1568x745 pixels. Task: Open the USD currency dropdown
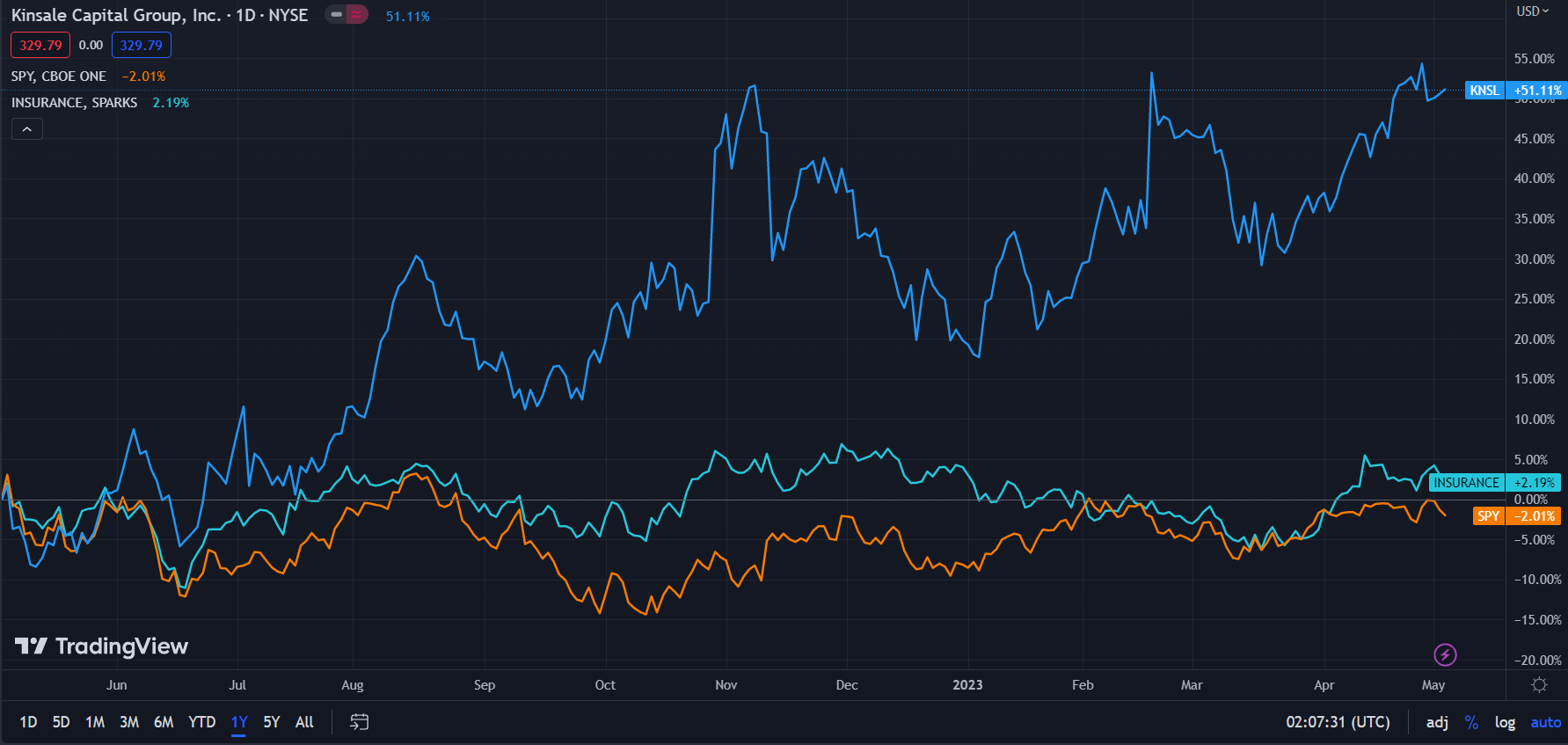1533,11
